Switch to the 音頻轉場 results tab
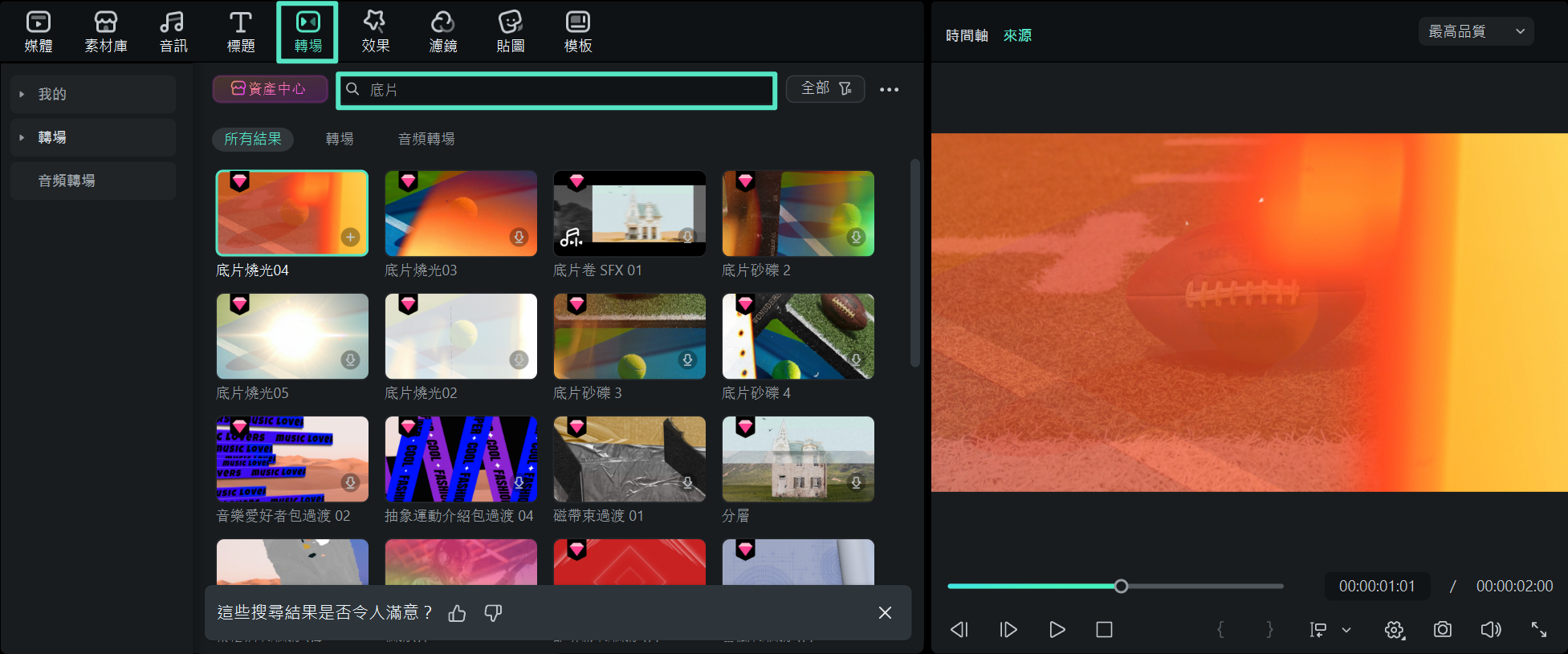The height and width of the screenshot is (654, 1568). coord(426,139)
